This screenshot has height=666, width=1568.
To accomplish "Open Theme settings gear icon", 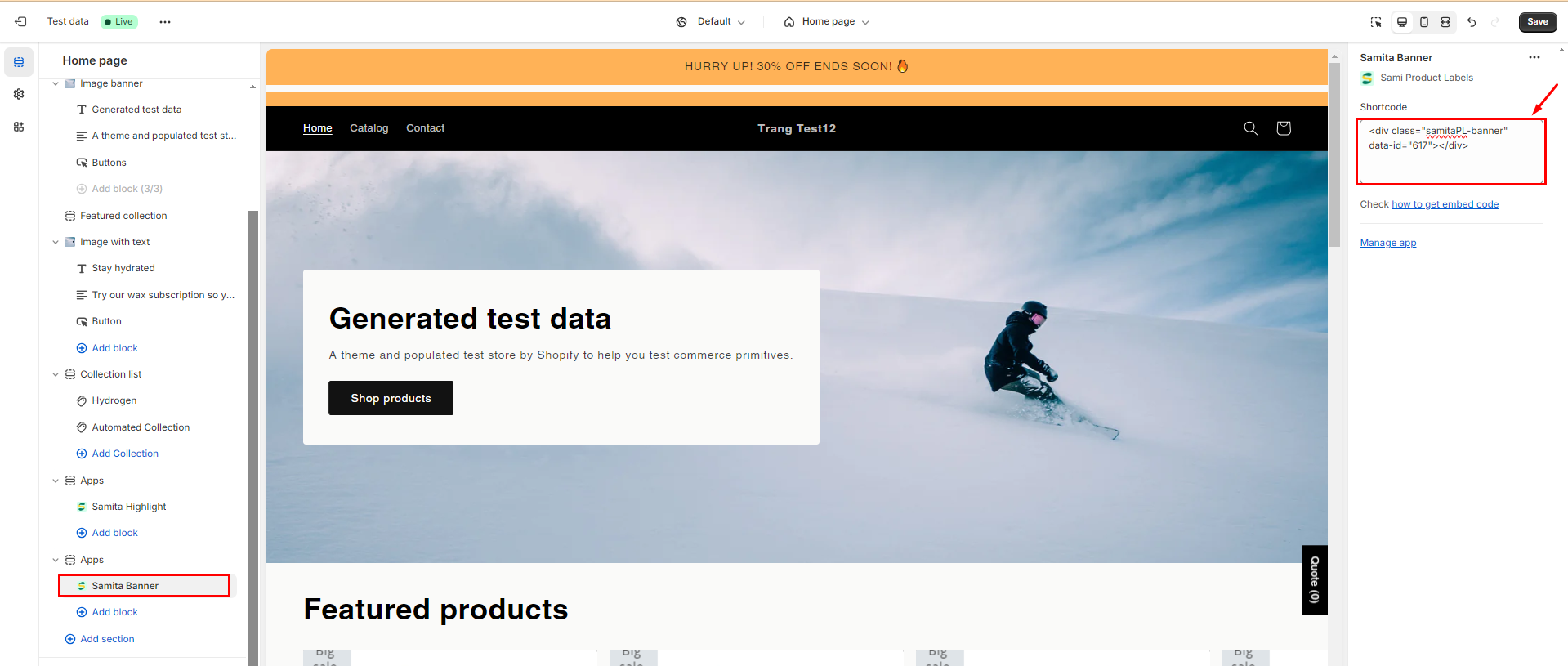I will [19, 94].
